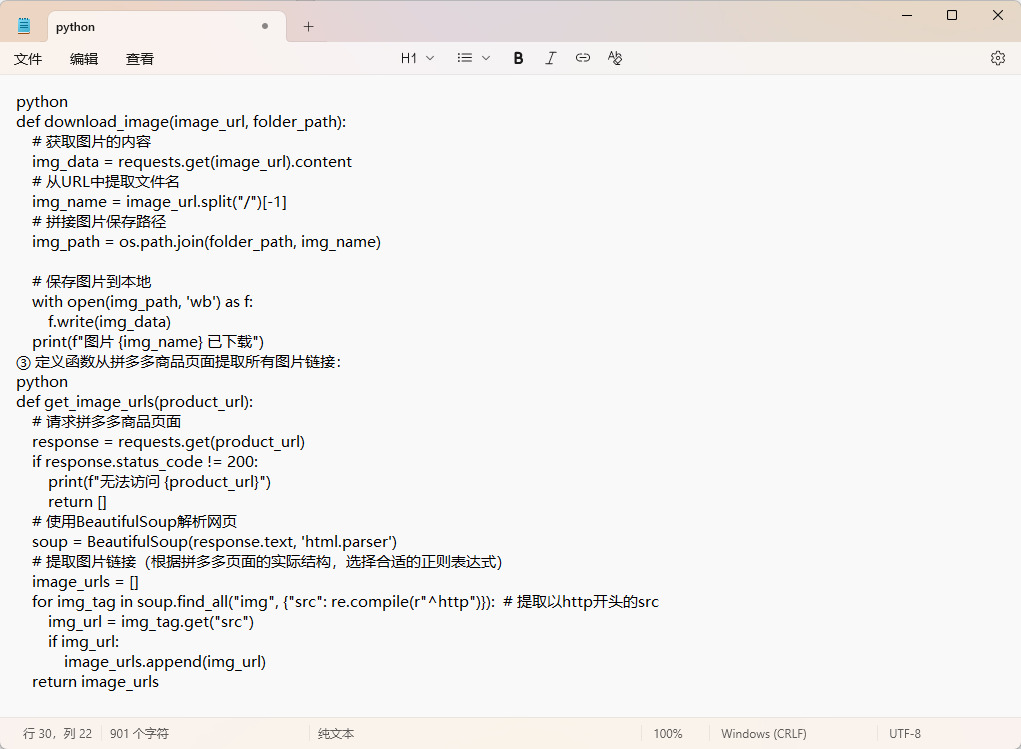Viewport: 1021px width, 749px height.
Task: Click line 'with open(img_path, 'wb') as f:'
Action: (x=143, y=302)
